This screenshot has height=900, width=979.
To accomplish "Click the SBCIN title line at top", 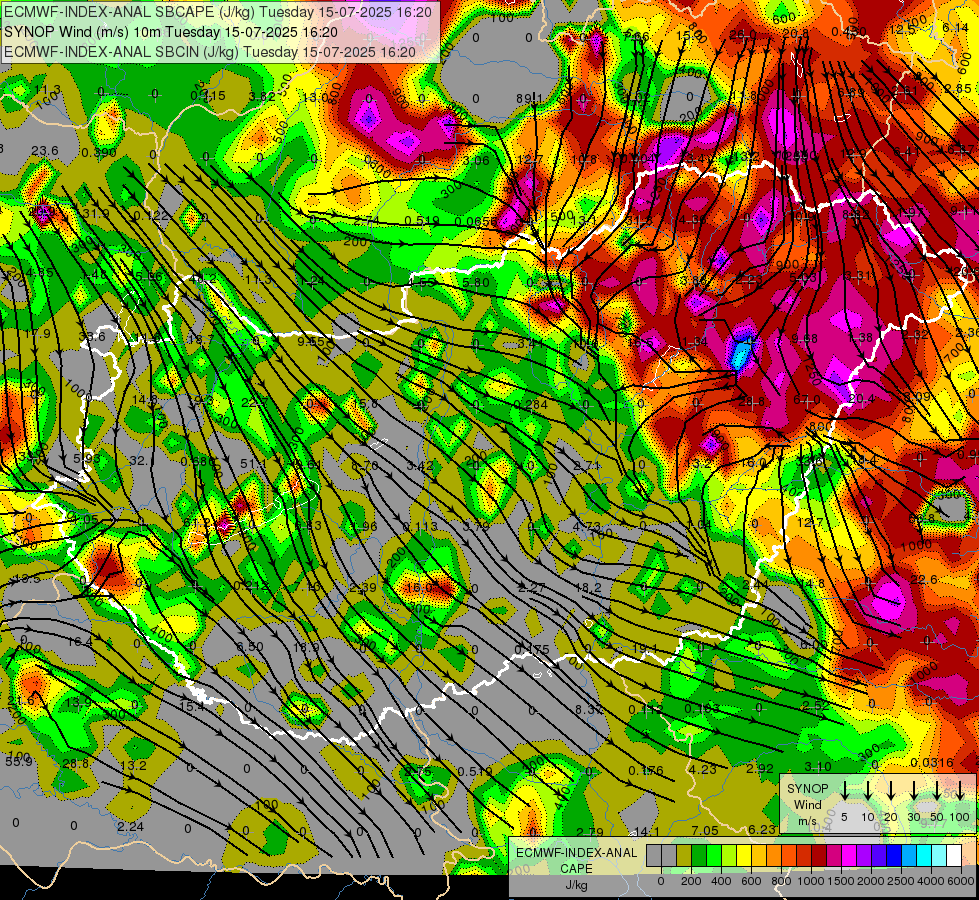I will tap(210, 52).
